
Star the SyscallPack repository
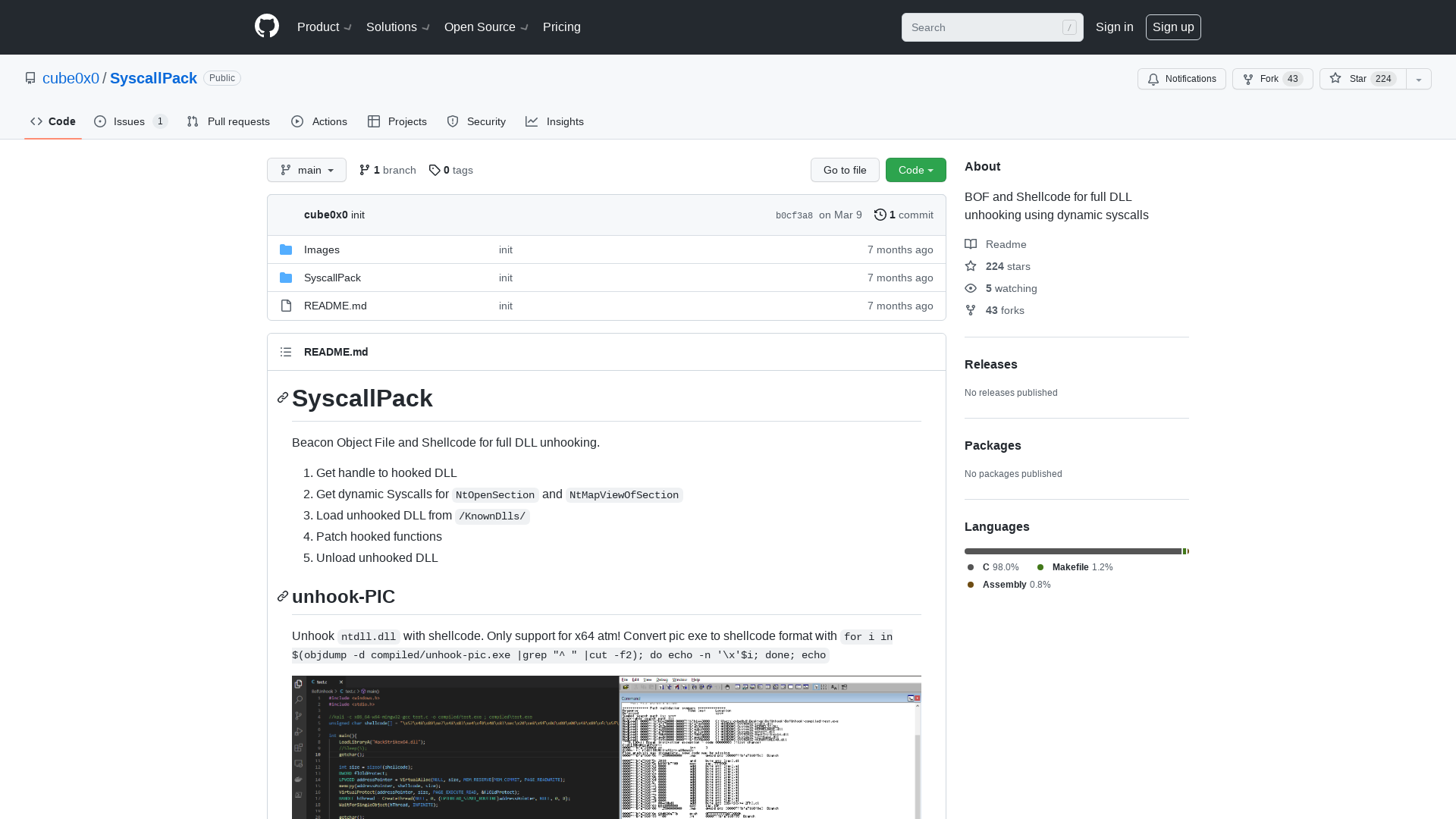(x=1363, y=79)
